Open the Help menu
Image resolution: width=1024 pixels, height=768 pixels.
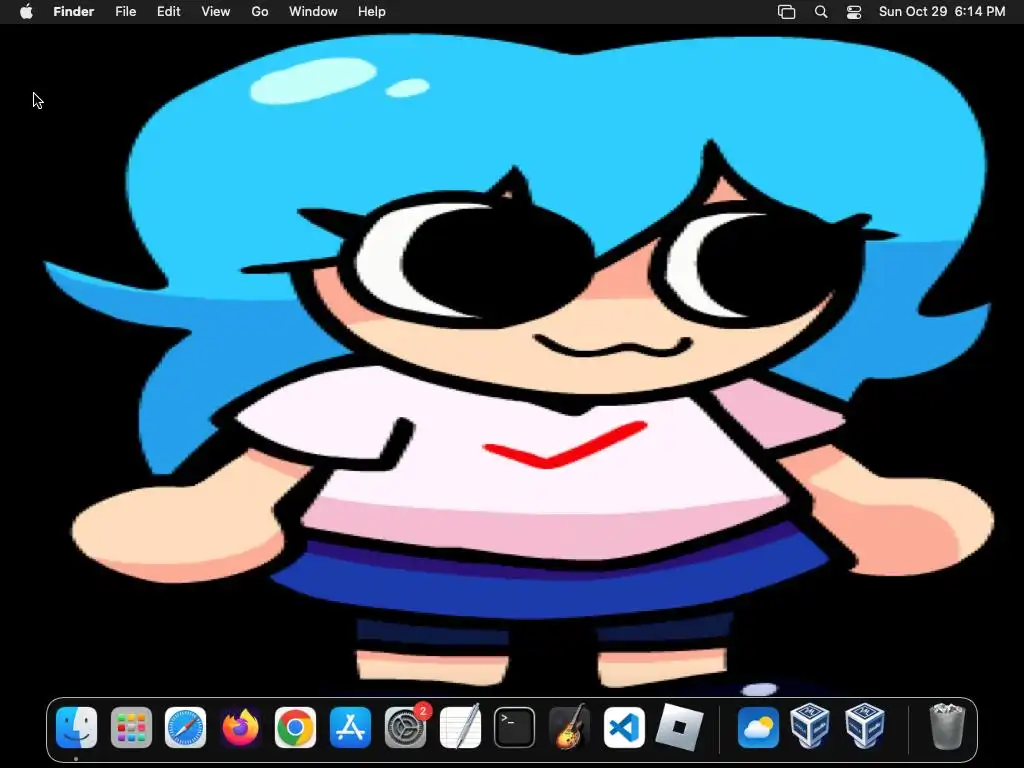(x=372, y=12)
